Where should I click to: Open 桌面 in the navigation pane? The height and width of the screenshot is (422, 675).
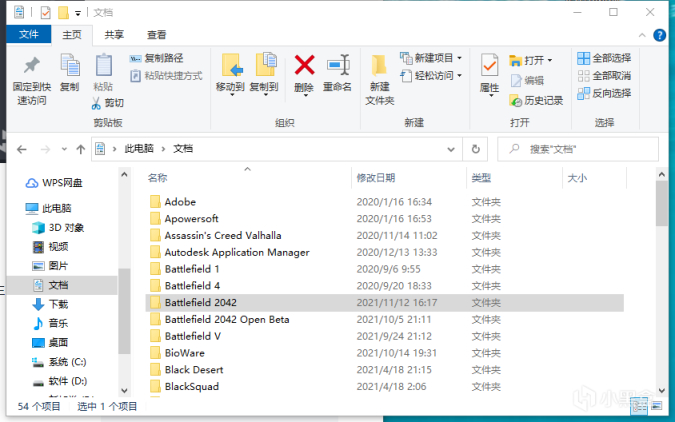point(50,342)
